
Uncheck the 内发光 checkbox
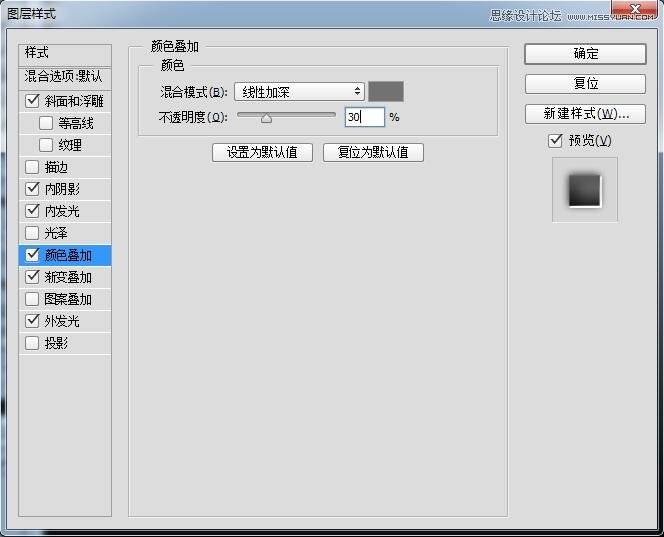pyautogui.click(x=32, y=211)
